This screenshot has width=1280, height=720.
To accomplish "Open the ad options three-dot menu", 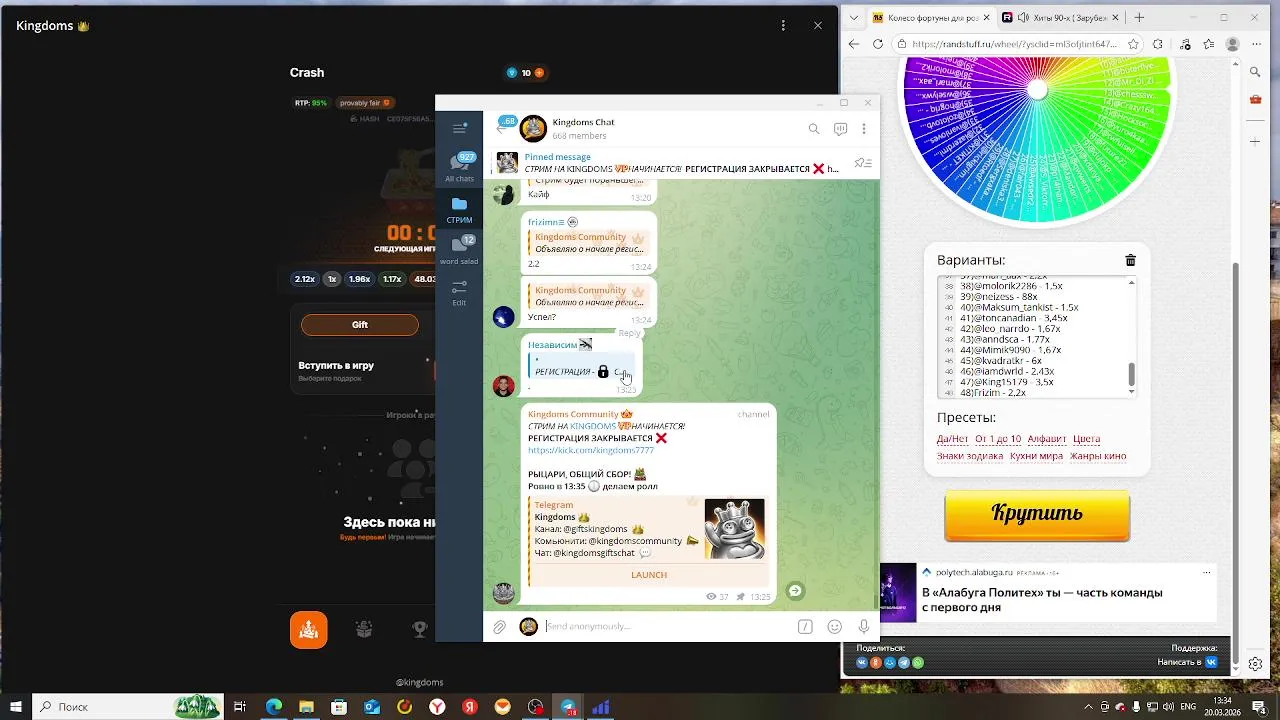I will [1207, 573].
